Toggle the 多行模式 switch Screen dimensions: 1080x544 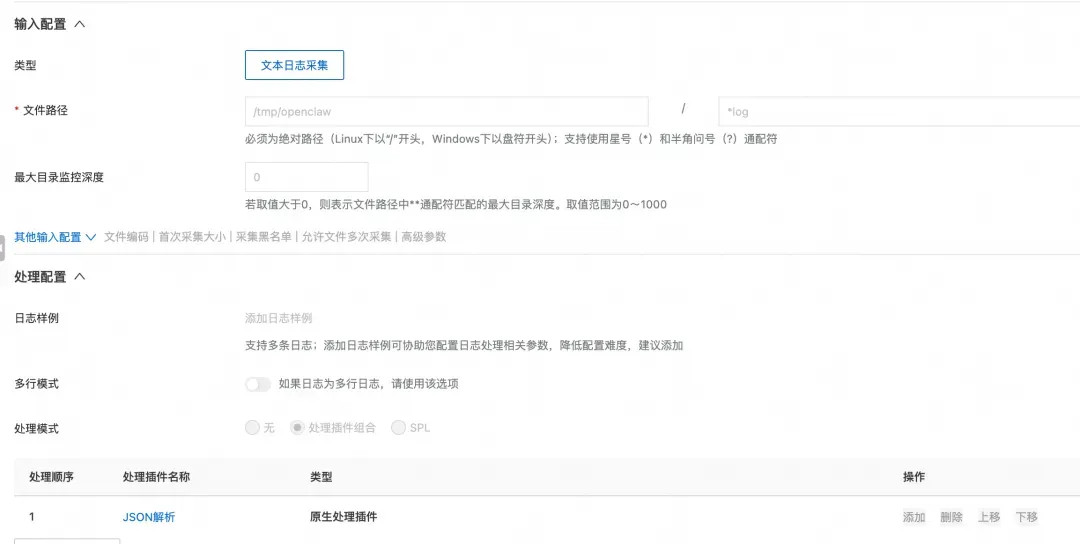pyautogui.click(x=258, y=384)
